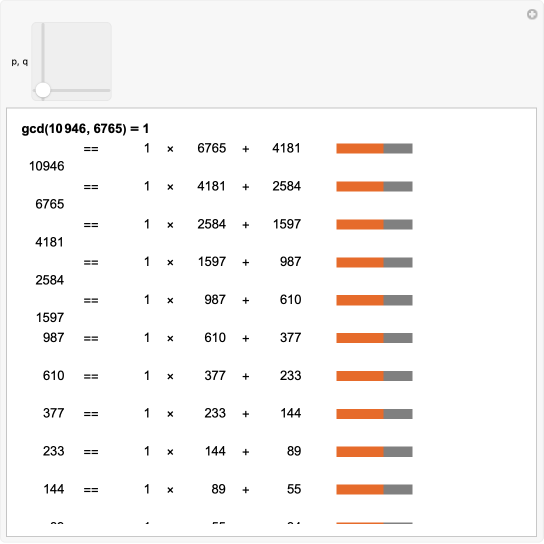Click the orange bar in the 987 row
This screenshot has width=544, height=544.
pos(360,338)
